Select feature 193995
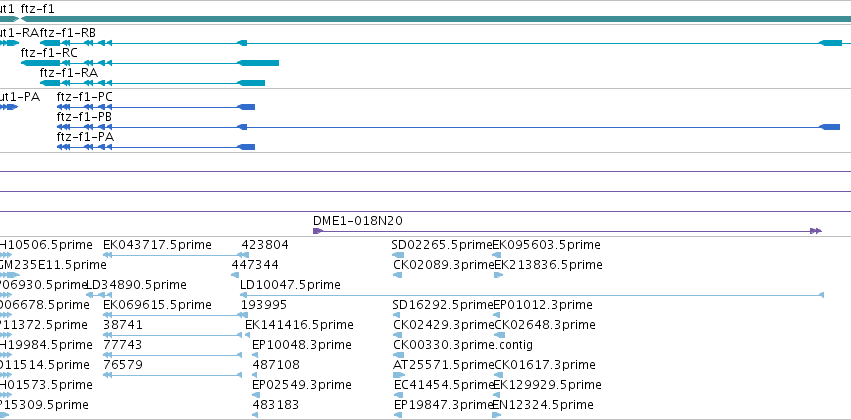The width and height of the screenshot is (851, 420). pyautogui.click(x=264, y=305)
